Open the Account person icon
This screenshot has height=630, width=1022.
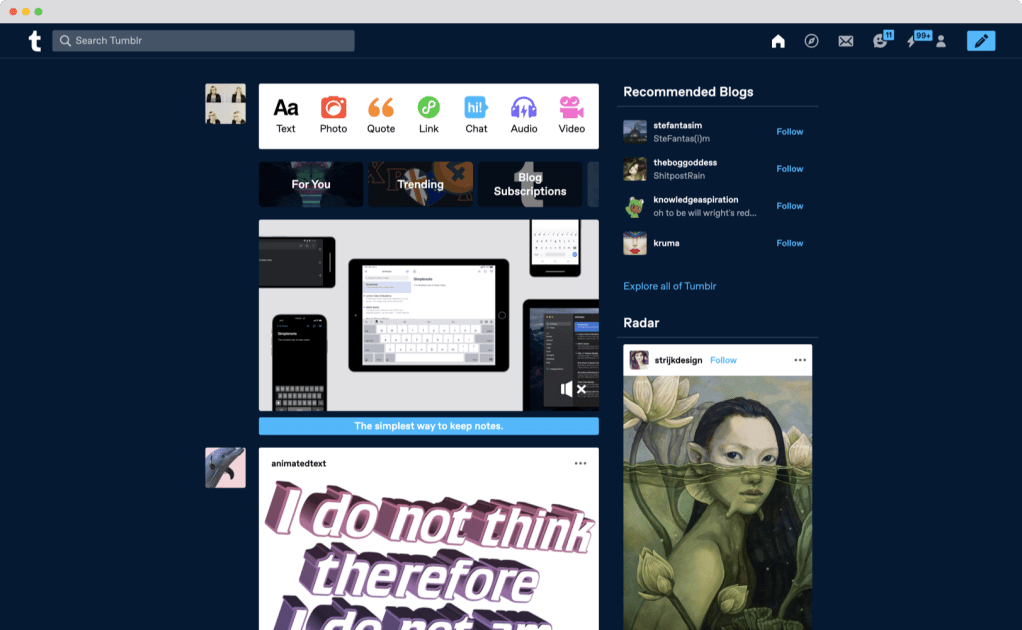pos(940,41)
